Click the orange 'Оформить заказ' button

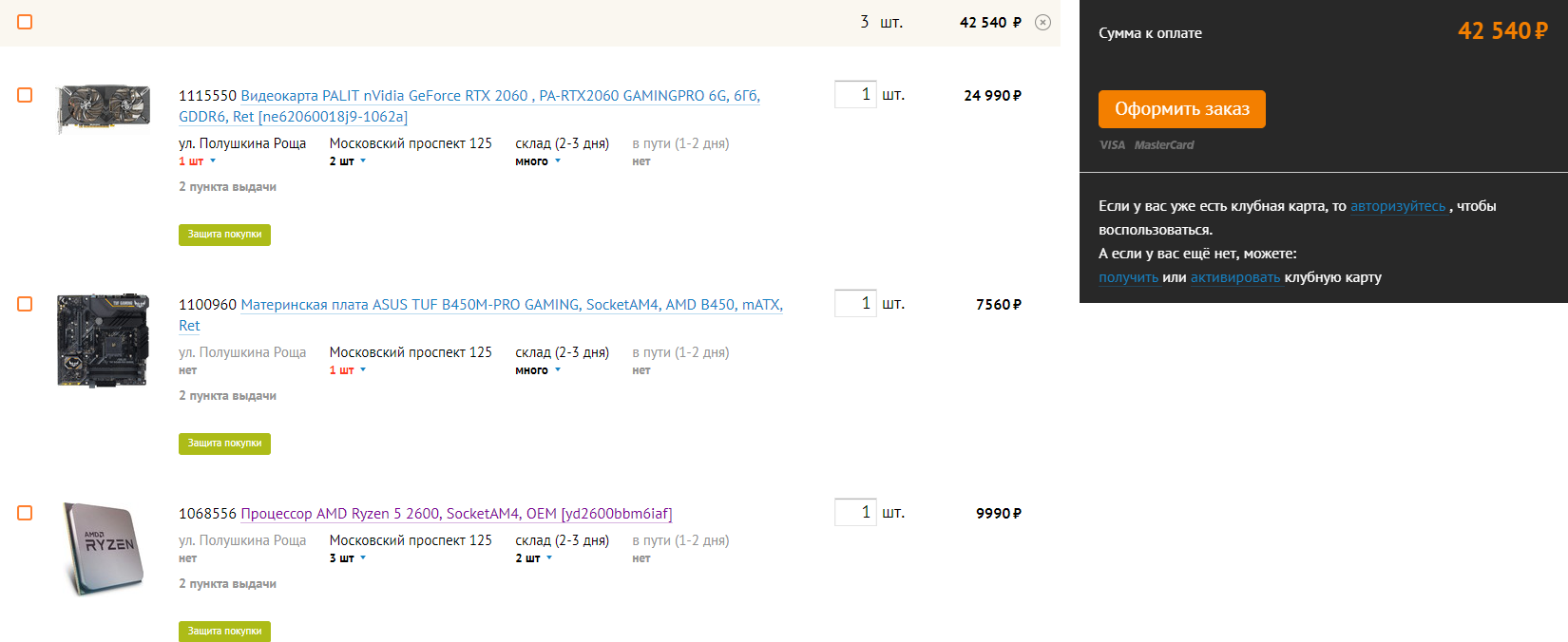pos(1182,109)
